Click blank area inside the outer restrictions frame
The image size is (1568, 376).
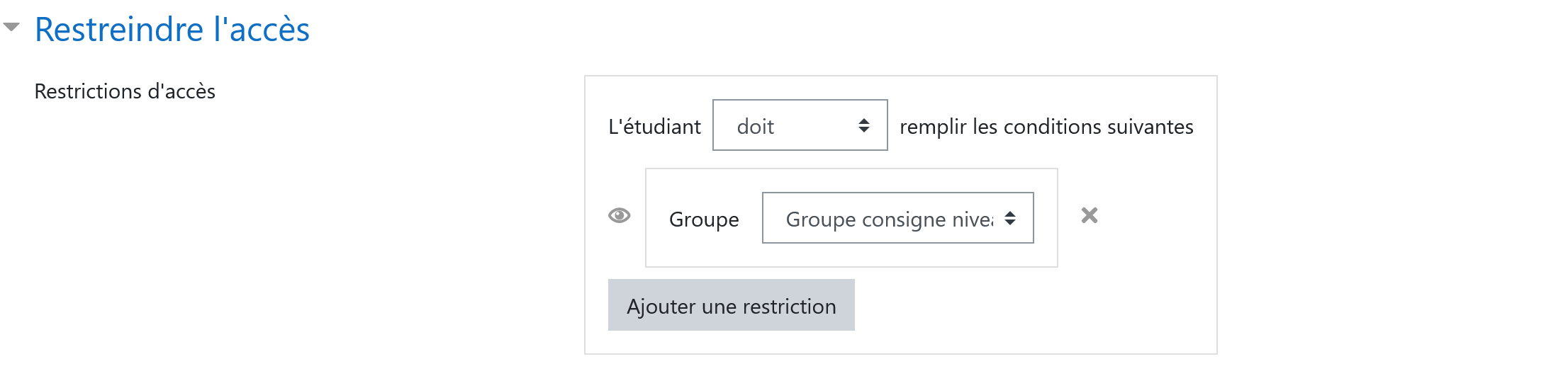pyautogui.click(x=1035, y=312)
